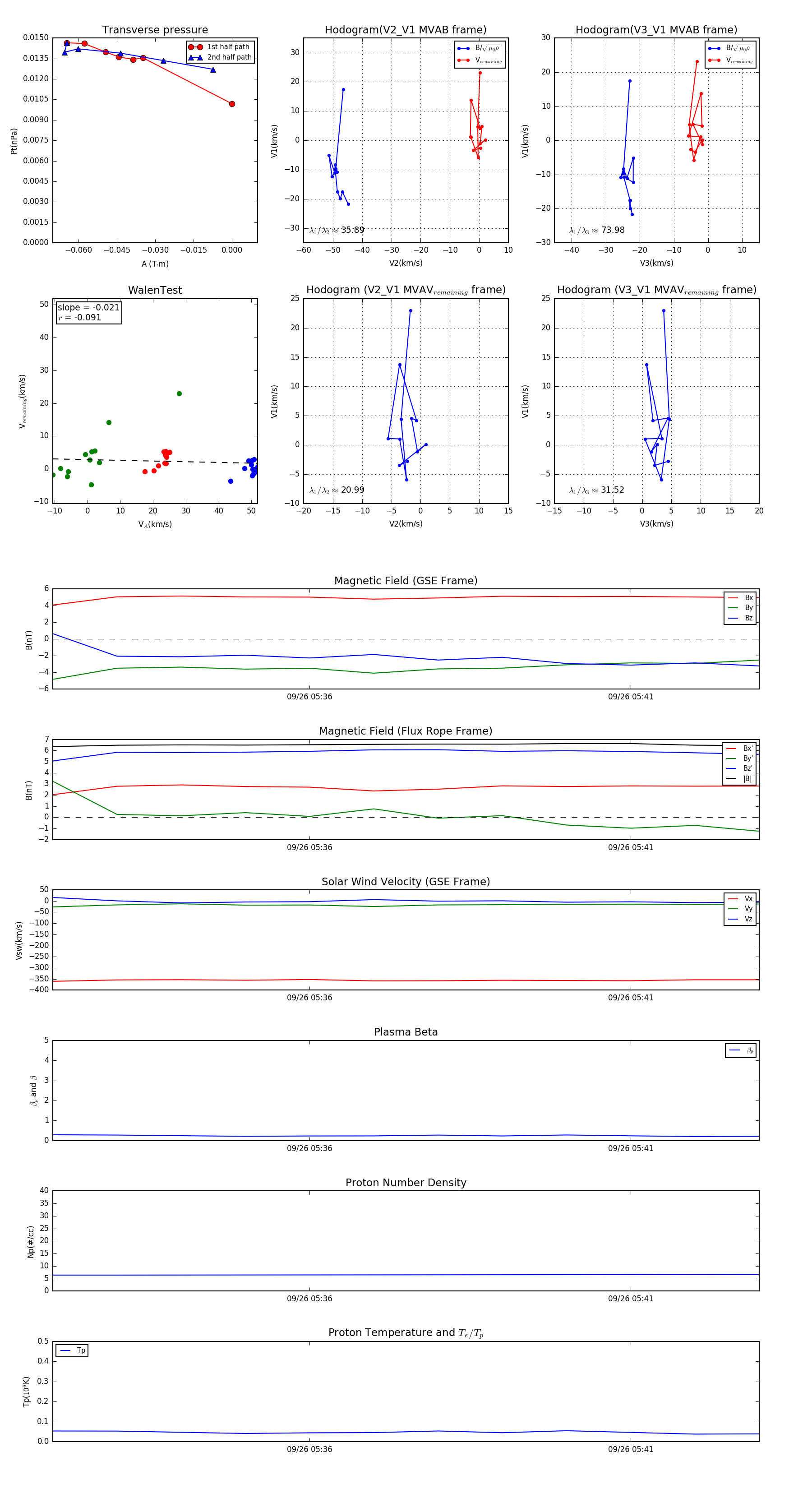The width and height of the screenshot is (812, 1489).
Task: Select B/√μ0ρ legend entry in V2_V1 MVAB hodogram
Action: [x=479, y=49]
